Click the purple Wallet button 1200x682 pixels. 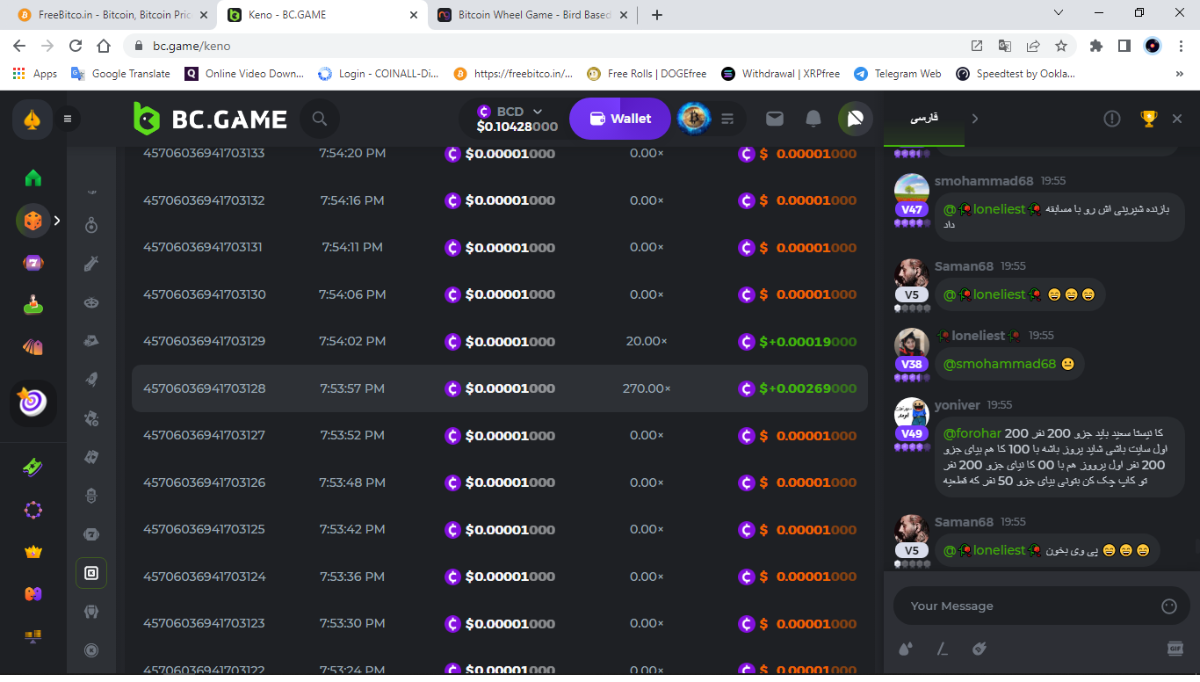620,119
